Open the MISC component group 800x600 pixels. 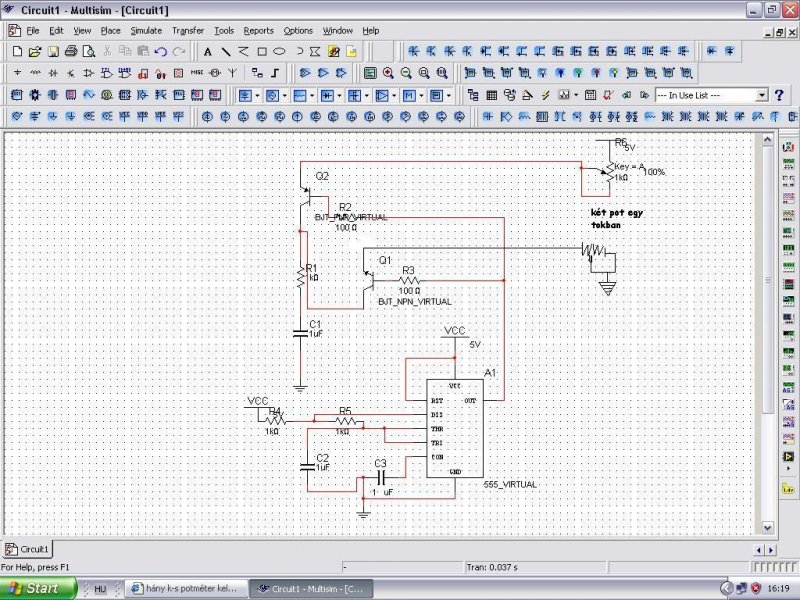click(x=196, y=73)
